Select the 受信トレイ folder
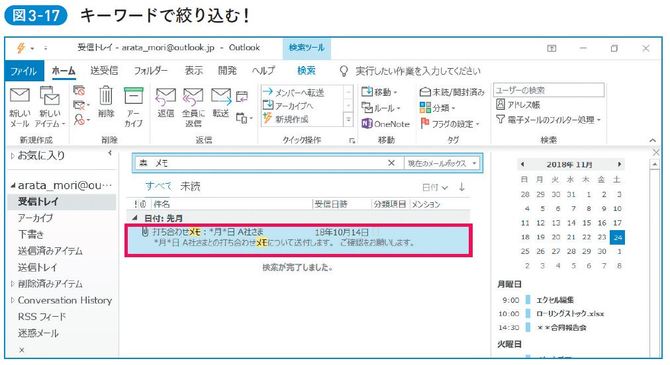This screenshot has width=670, height=365. (x=62, y=202)
